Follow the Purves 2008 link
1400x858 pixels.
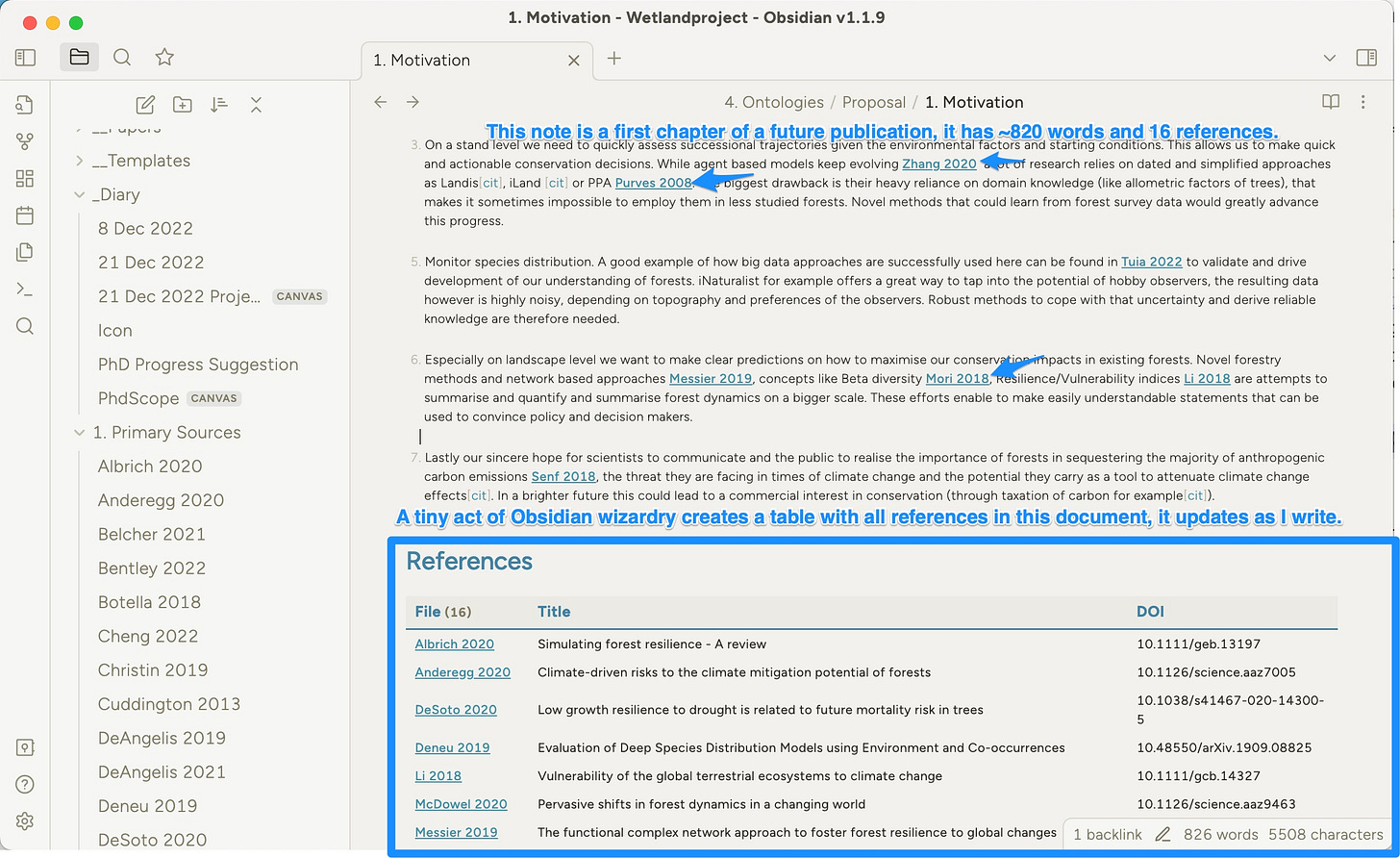coord(653,183)
